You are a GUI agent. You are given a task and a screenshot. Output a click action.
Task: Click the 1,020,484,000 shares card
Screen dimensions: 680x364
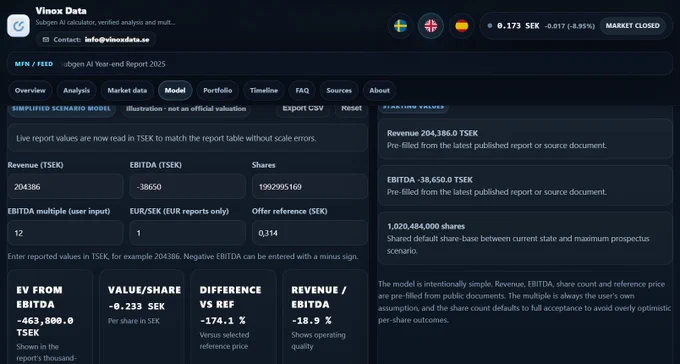[525, 238]
